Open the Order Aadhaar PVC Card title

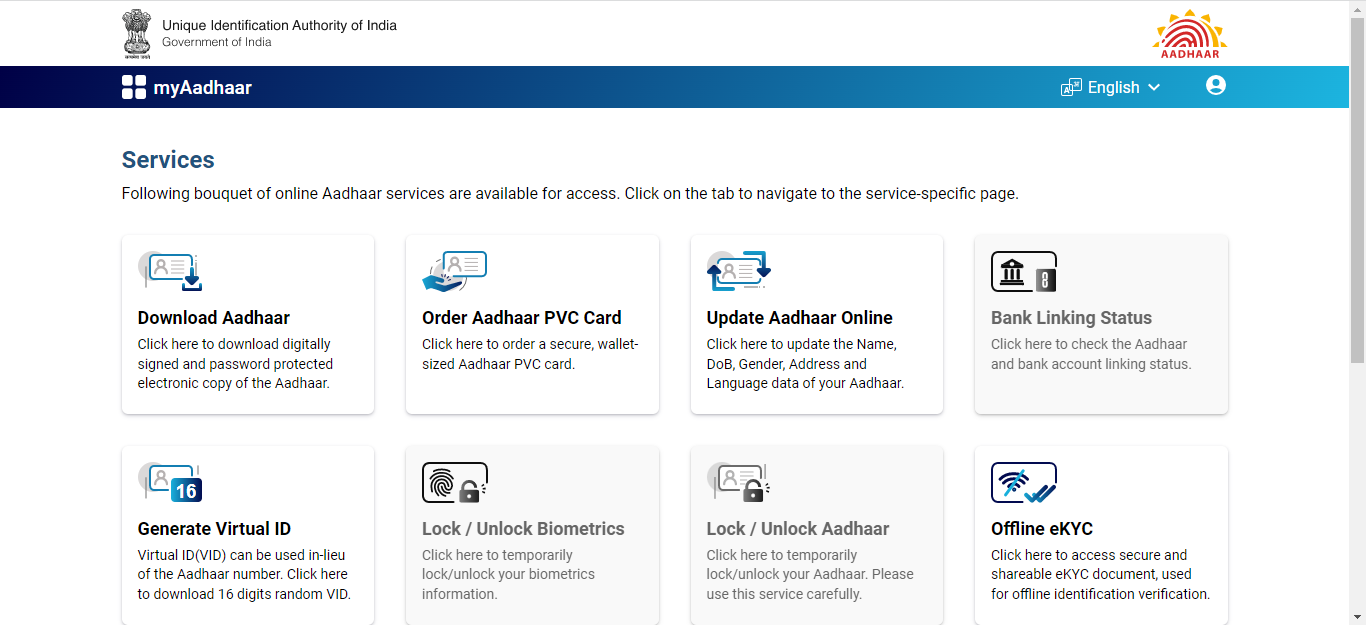(522, 318)
